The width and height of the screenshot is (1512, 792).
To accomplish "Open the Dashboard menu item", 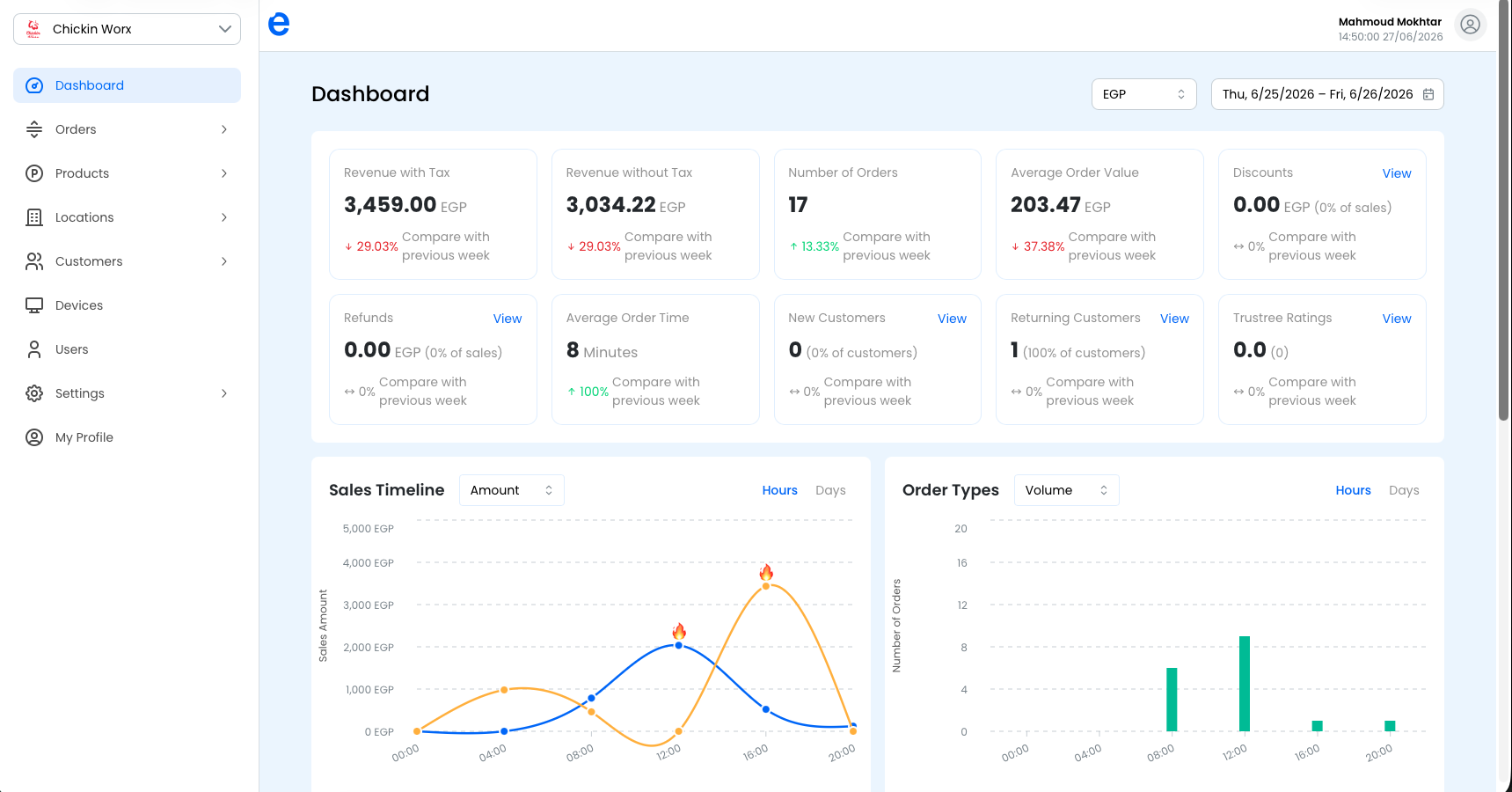I will (x=127, y=85).
